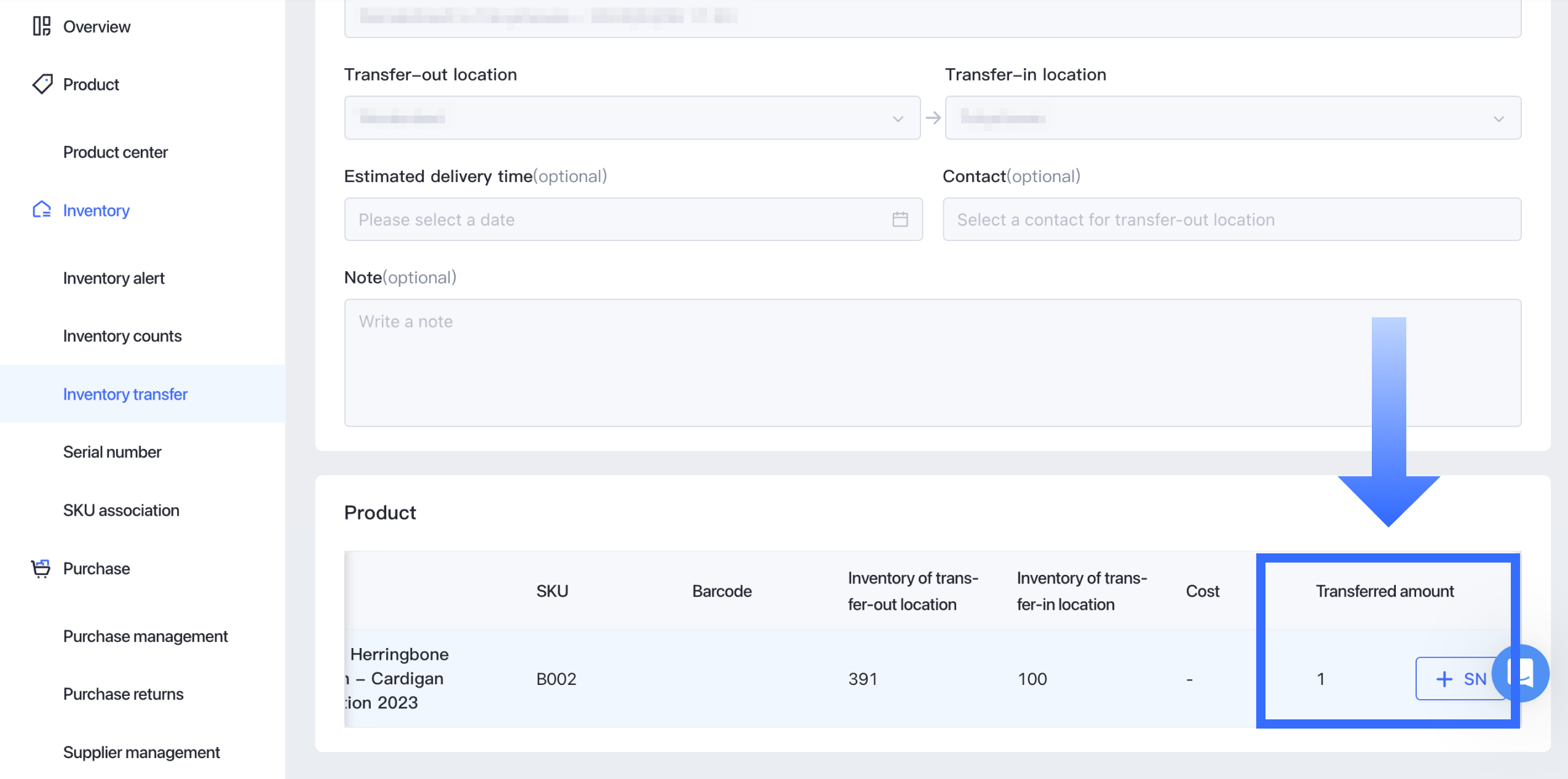Open SKU association menu item
The height and width of the screenshot is (779, 1568).
tap(121, 510)
